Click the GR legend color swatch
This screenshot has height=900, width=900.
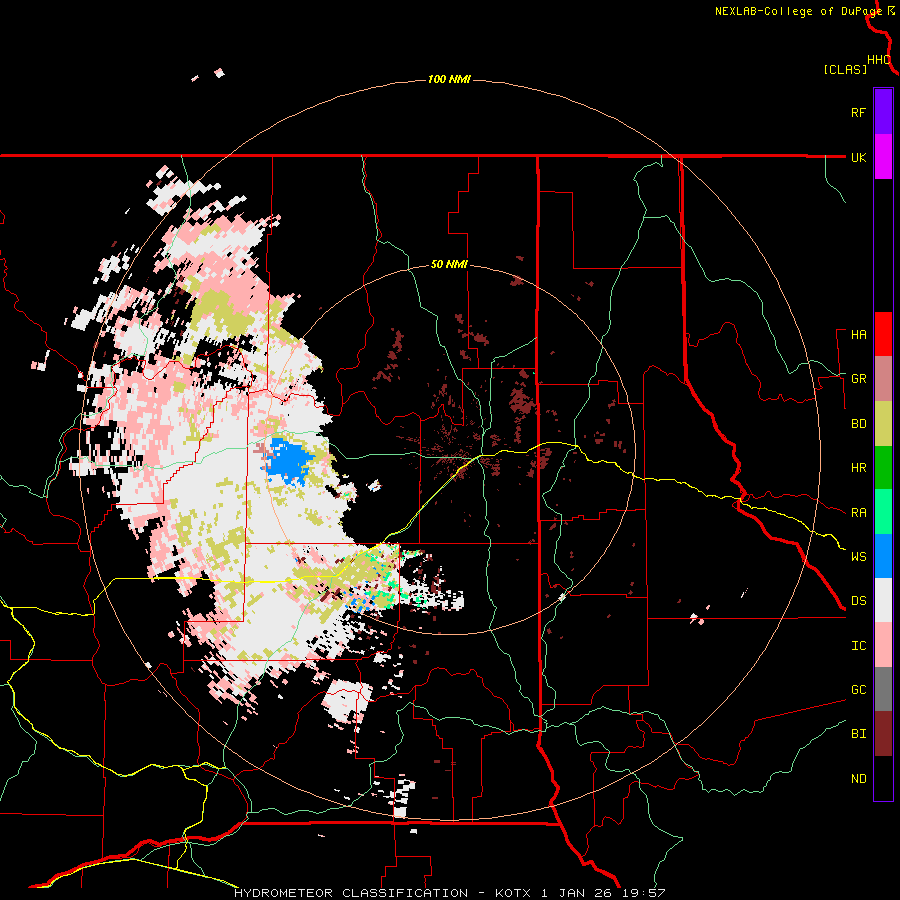coord(883,379)
